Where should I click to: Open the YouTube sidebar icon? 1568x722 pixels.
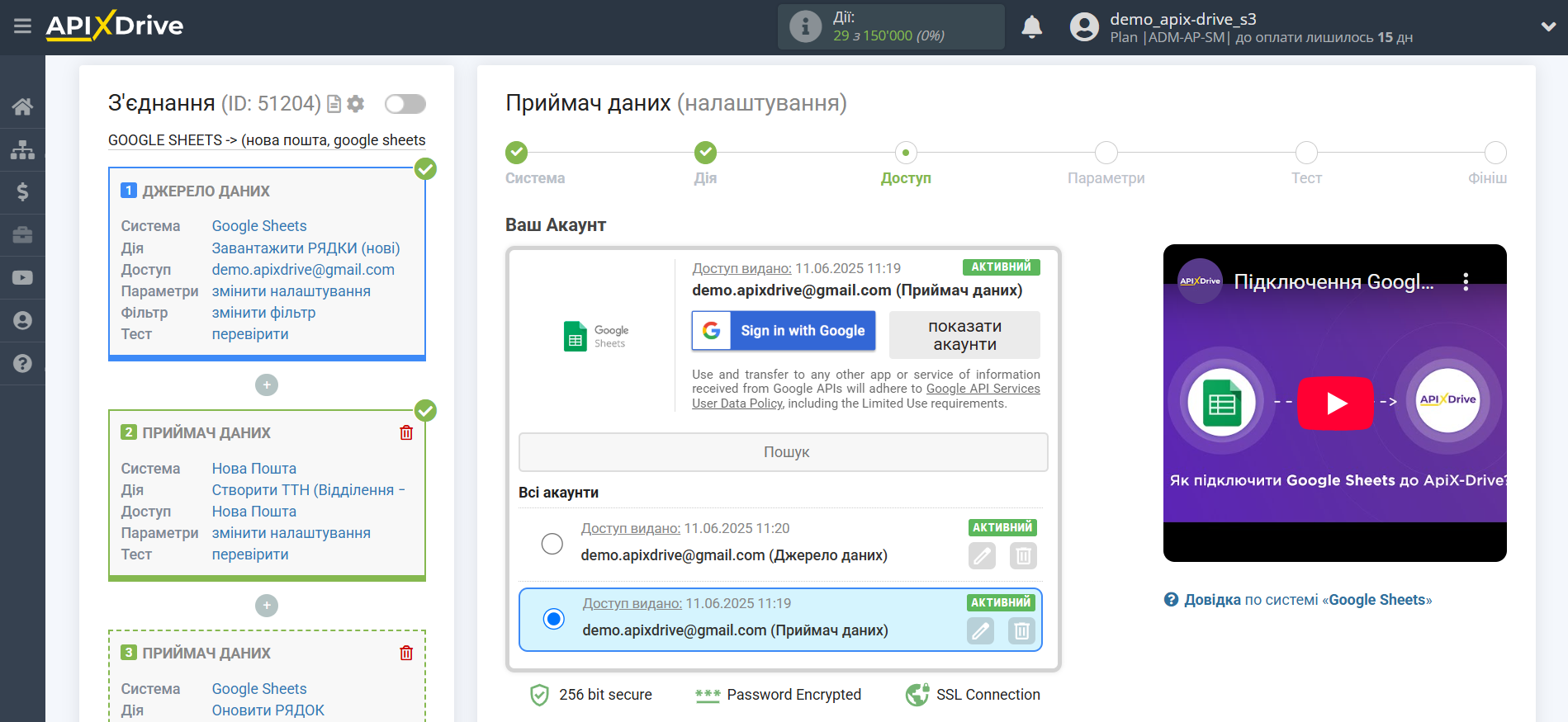click(22, 278)
